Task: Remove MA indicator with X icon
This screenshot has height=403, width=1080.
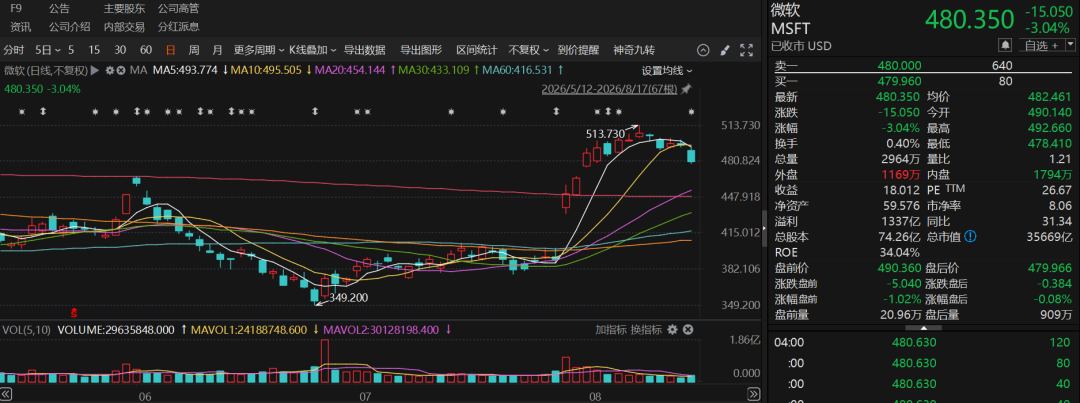Action: 121,70
